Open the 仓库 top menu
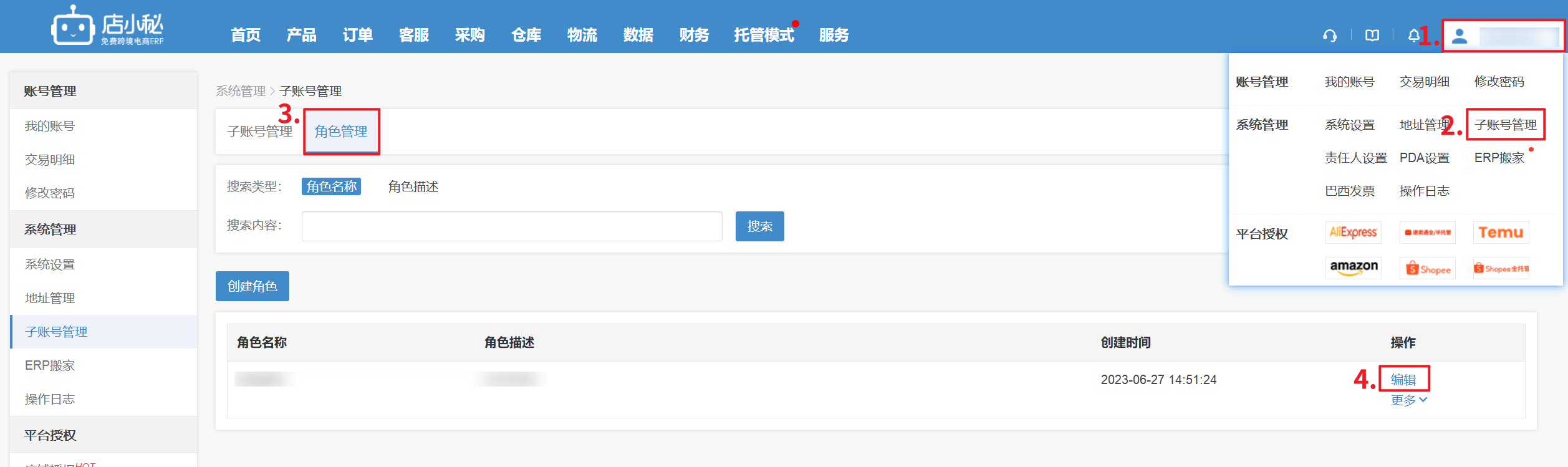This screenshot has height=467, width=1568. (x=526, y=35)
